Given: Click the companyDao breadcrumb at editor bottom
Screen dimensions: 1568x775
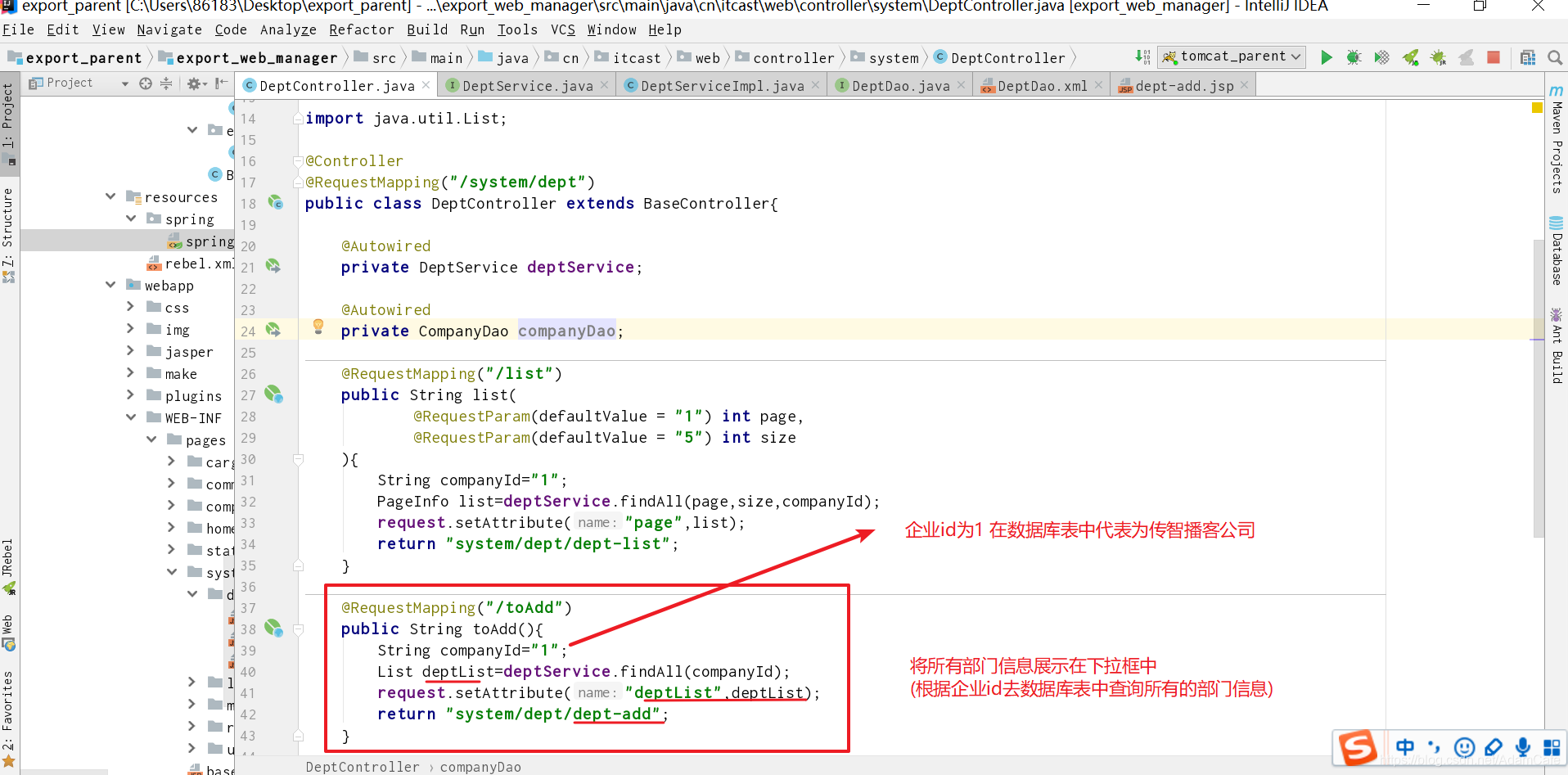Looking at the screenshot, I should point(480,767).
